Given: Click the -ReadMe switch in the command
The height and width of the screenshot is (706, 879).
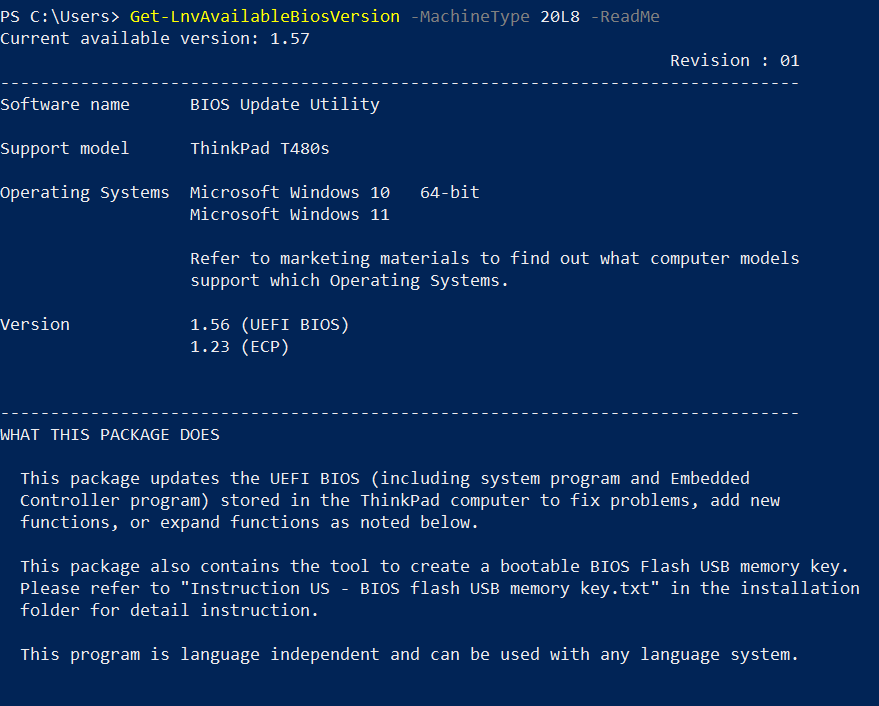Looking at the screenshot, I should coord(625,17).
